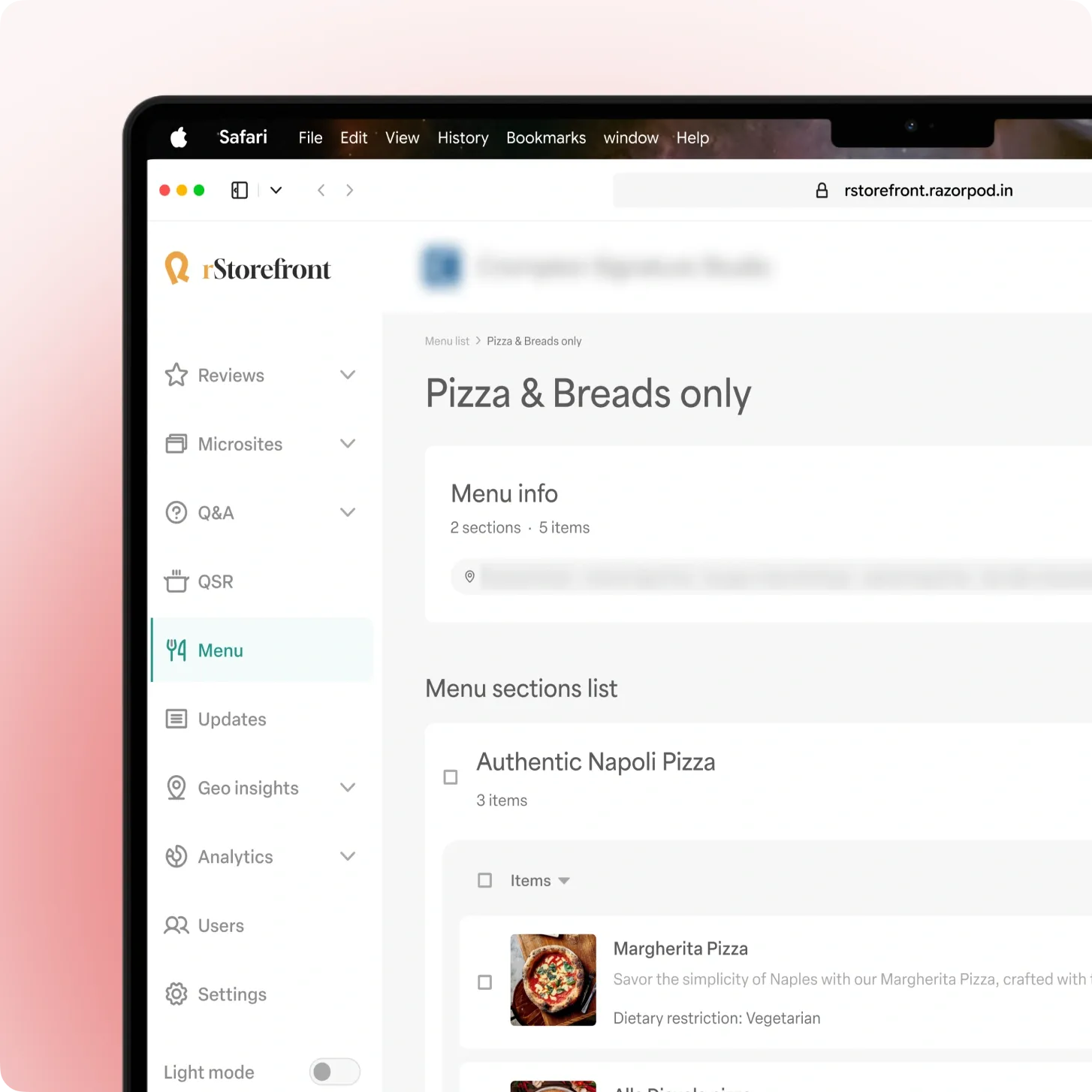Click the address bar lock icon
This screenshot has width=1092, height=1092.
822,191
